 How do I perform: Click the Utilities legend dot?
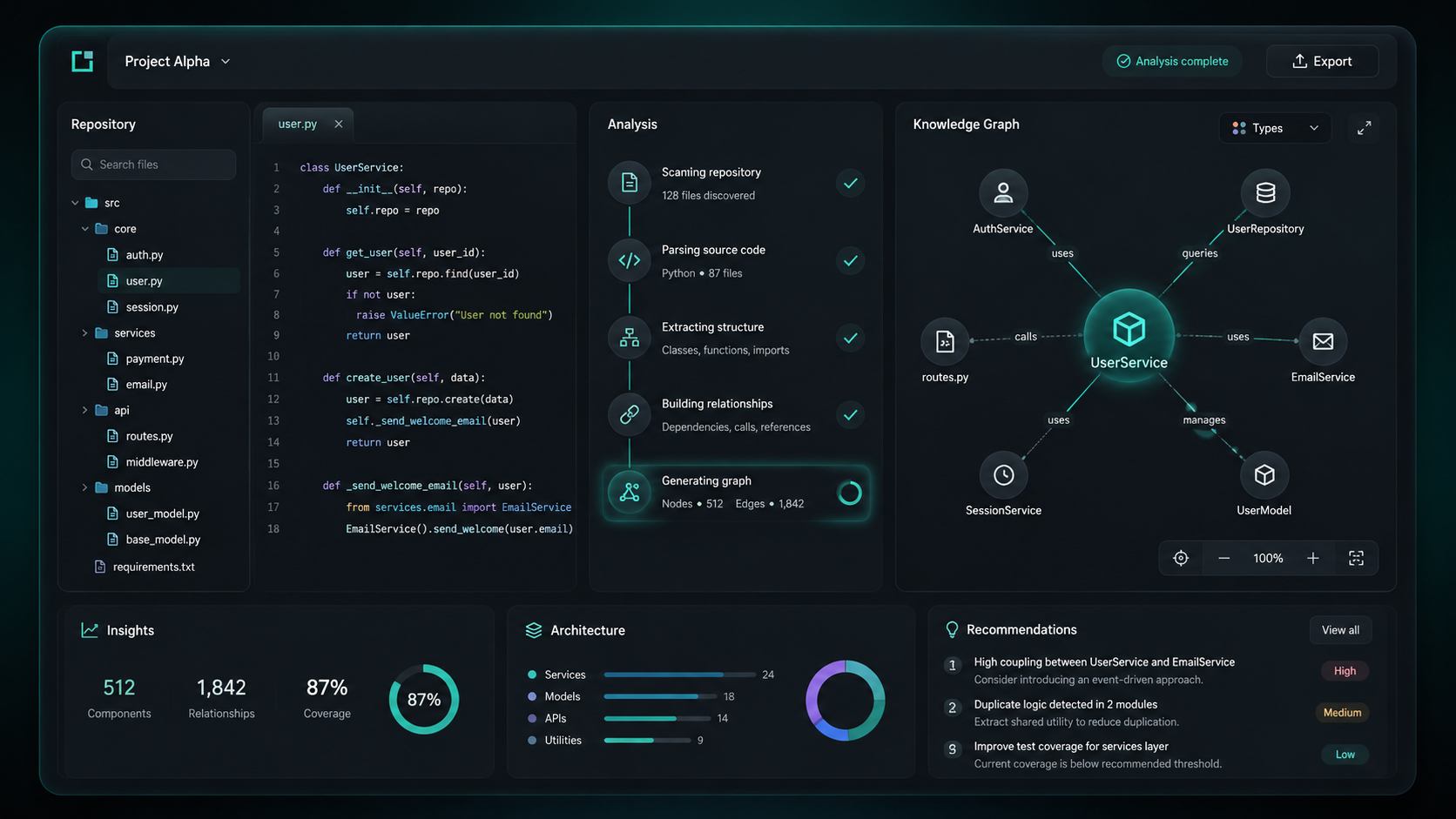pyautogui.click(x=532, y=741)
